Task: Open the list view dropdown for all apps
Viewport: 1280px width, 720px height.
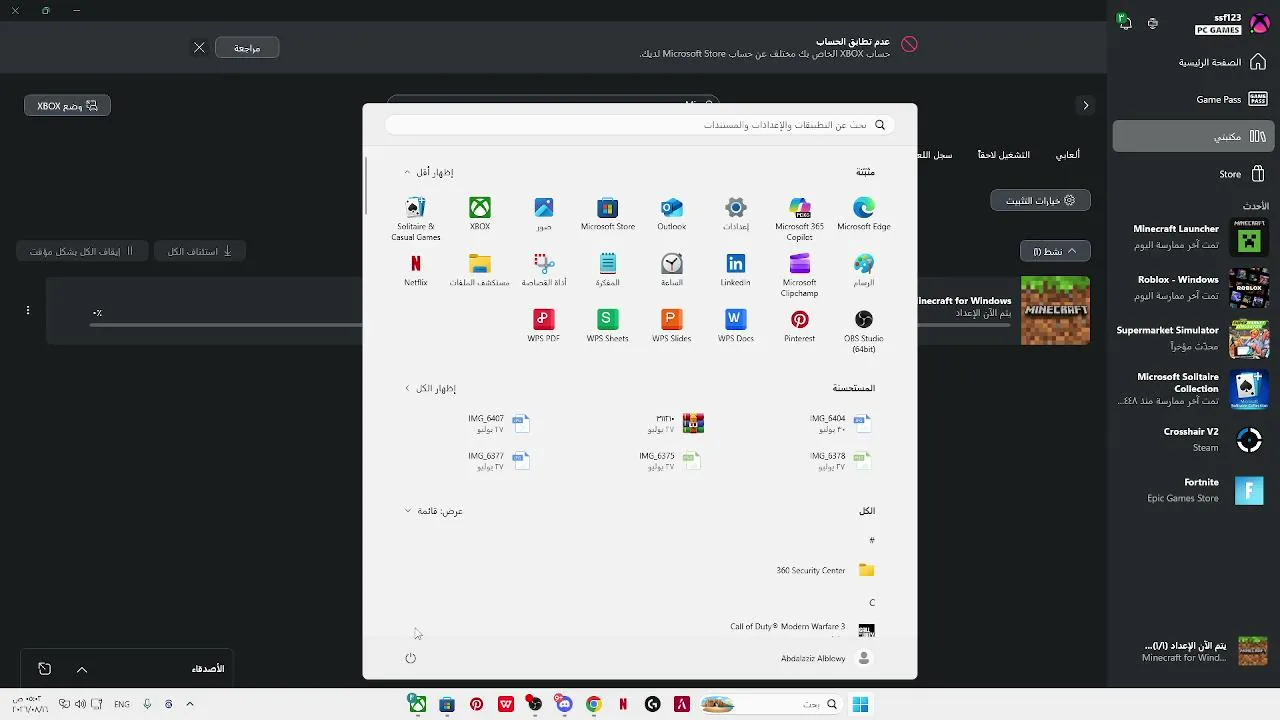Action: pyautogui.click(x=433, y=511)
